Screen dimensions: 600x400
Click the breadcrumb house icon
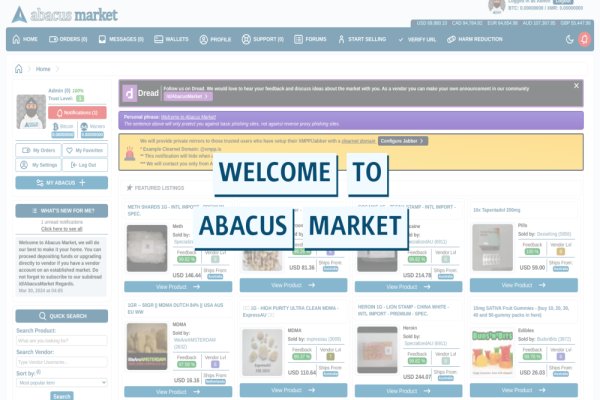(x=19, y=69)
